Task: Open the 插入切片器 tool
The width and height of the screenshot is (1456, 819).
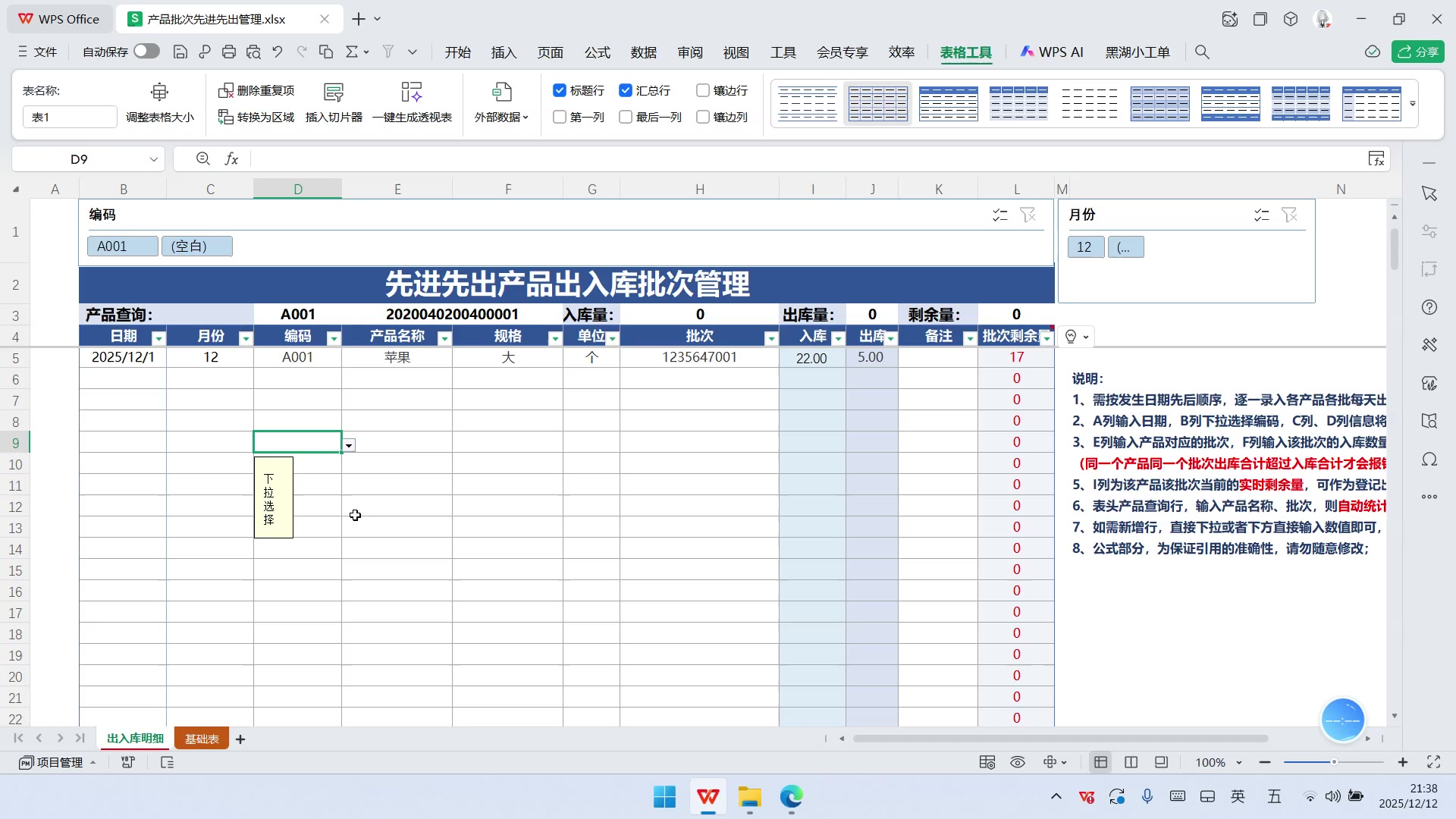Action: [334, 92]
